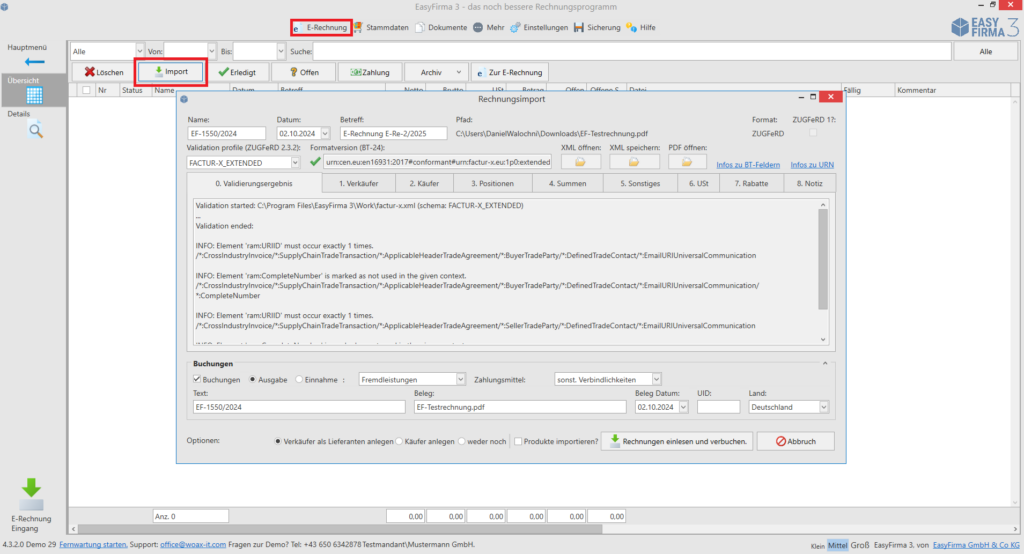Collapse the Buchungen section chevron
Screen dimensions: 1024x554
[825, 363]
